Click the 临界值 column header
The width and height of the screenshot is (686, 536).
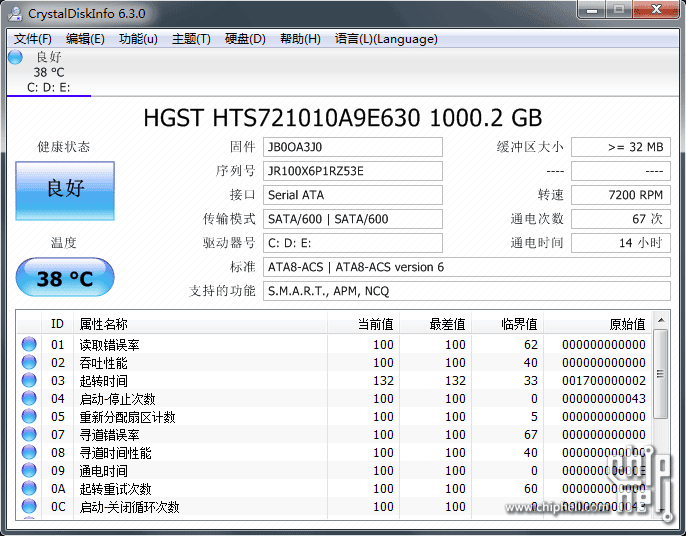[508, 324]
